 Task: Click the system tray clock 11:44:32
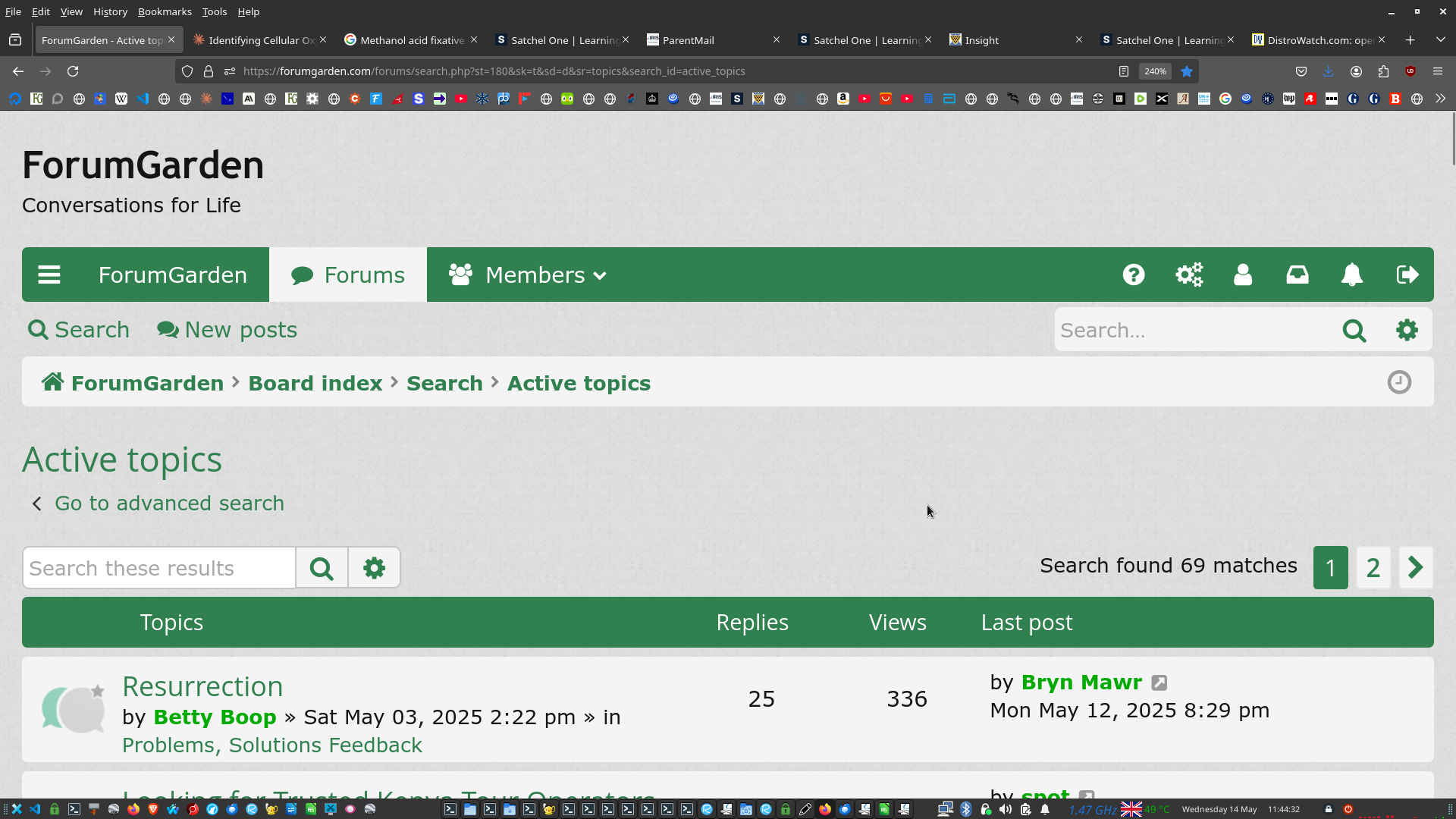pyautogui.click(x=1284, y=809)
